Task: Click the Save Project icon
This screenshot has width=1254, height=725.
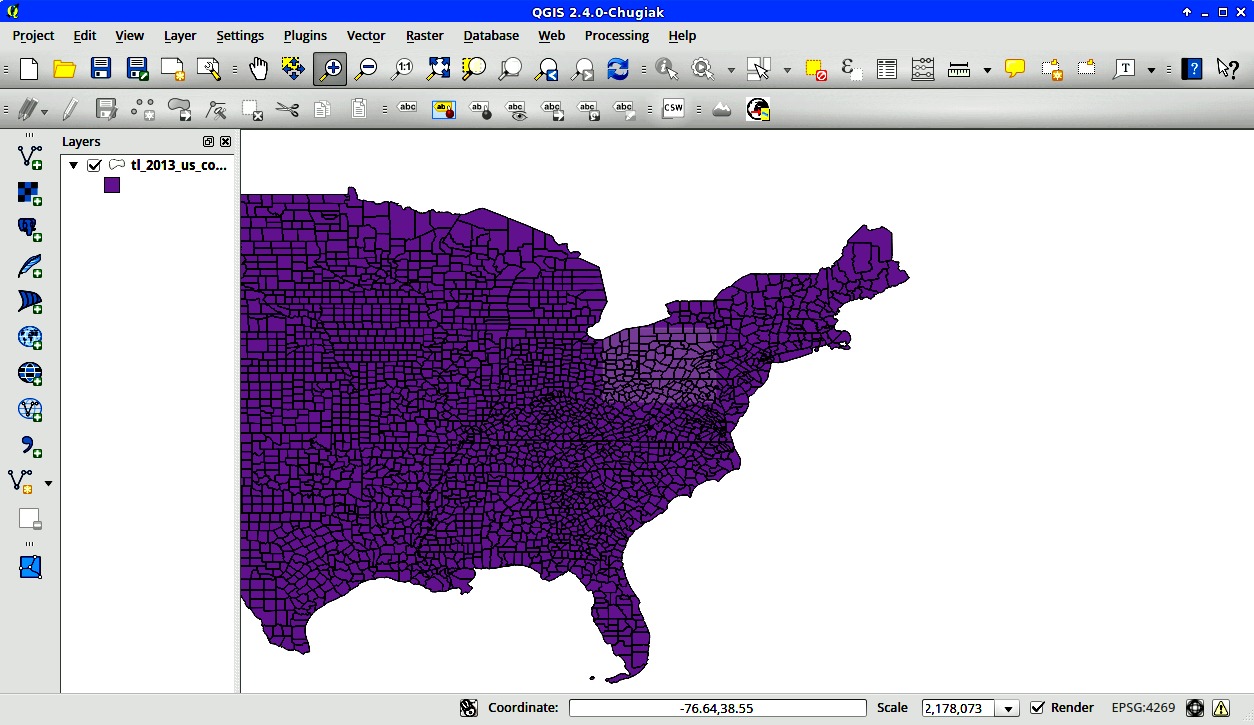Action: coord(101,69)
